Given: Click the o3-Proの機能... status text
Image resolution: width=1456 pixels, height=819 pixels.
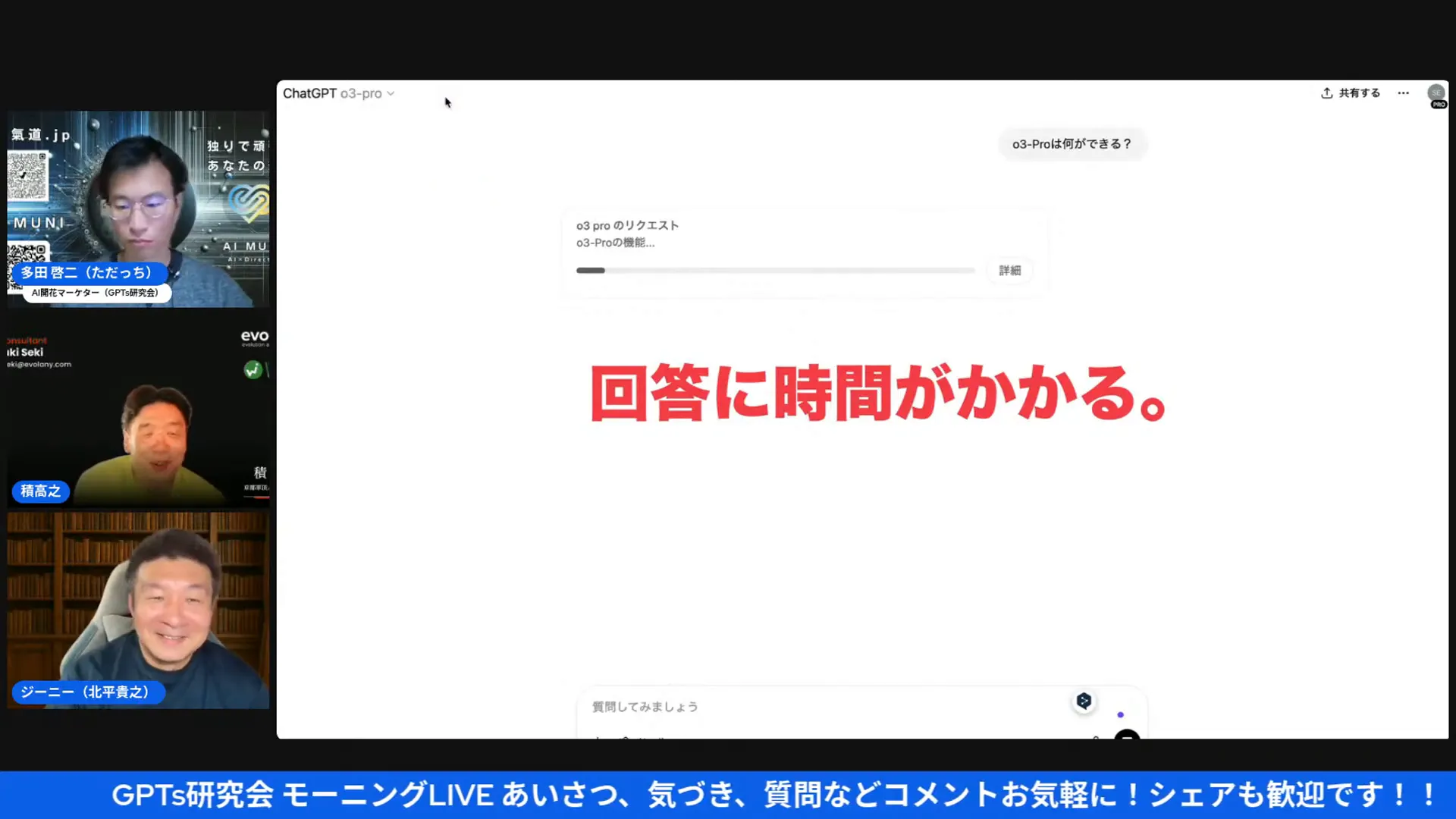Looking at the screenshot, I should click(x=615, y=243).
